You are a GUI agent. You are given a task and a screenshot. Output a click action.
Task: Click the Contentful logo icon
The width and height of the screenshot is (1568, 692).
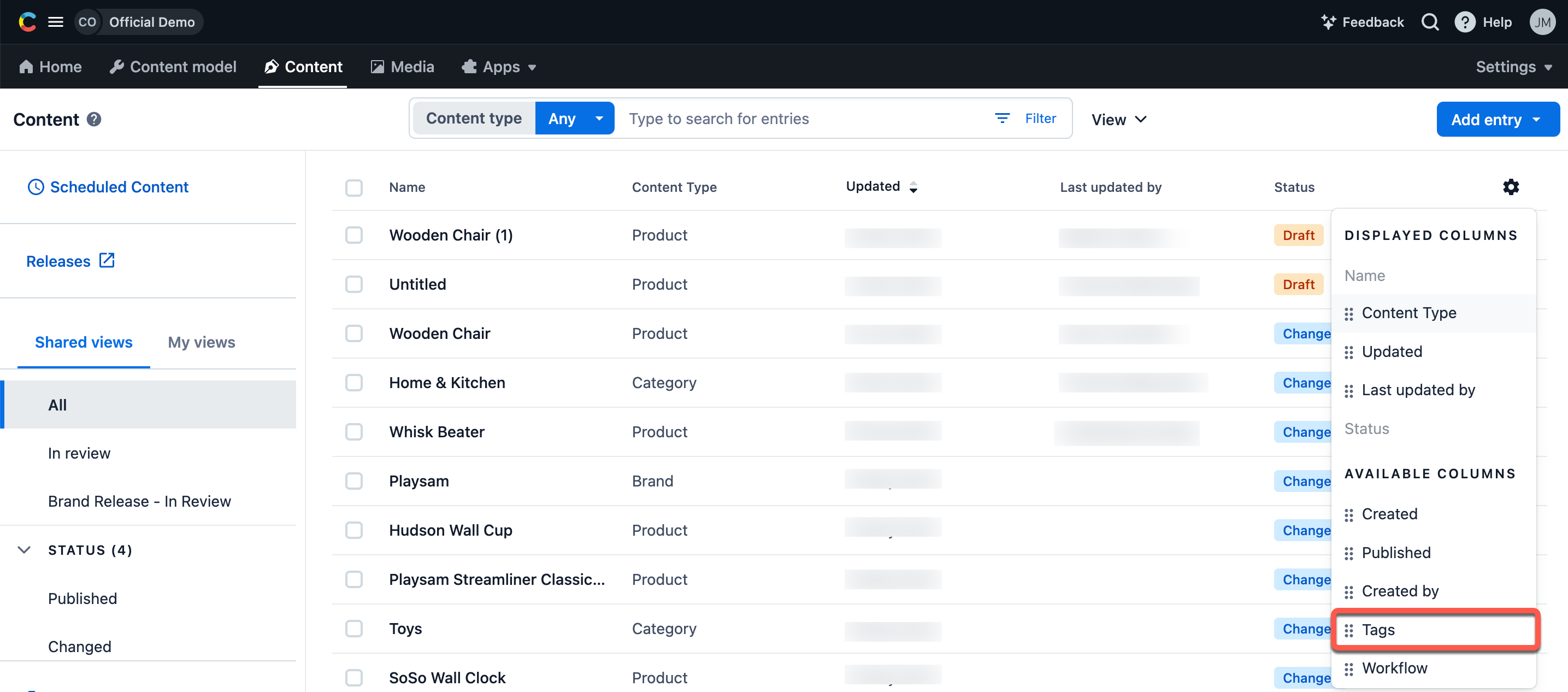point(27,22)
